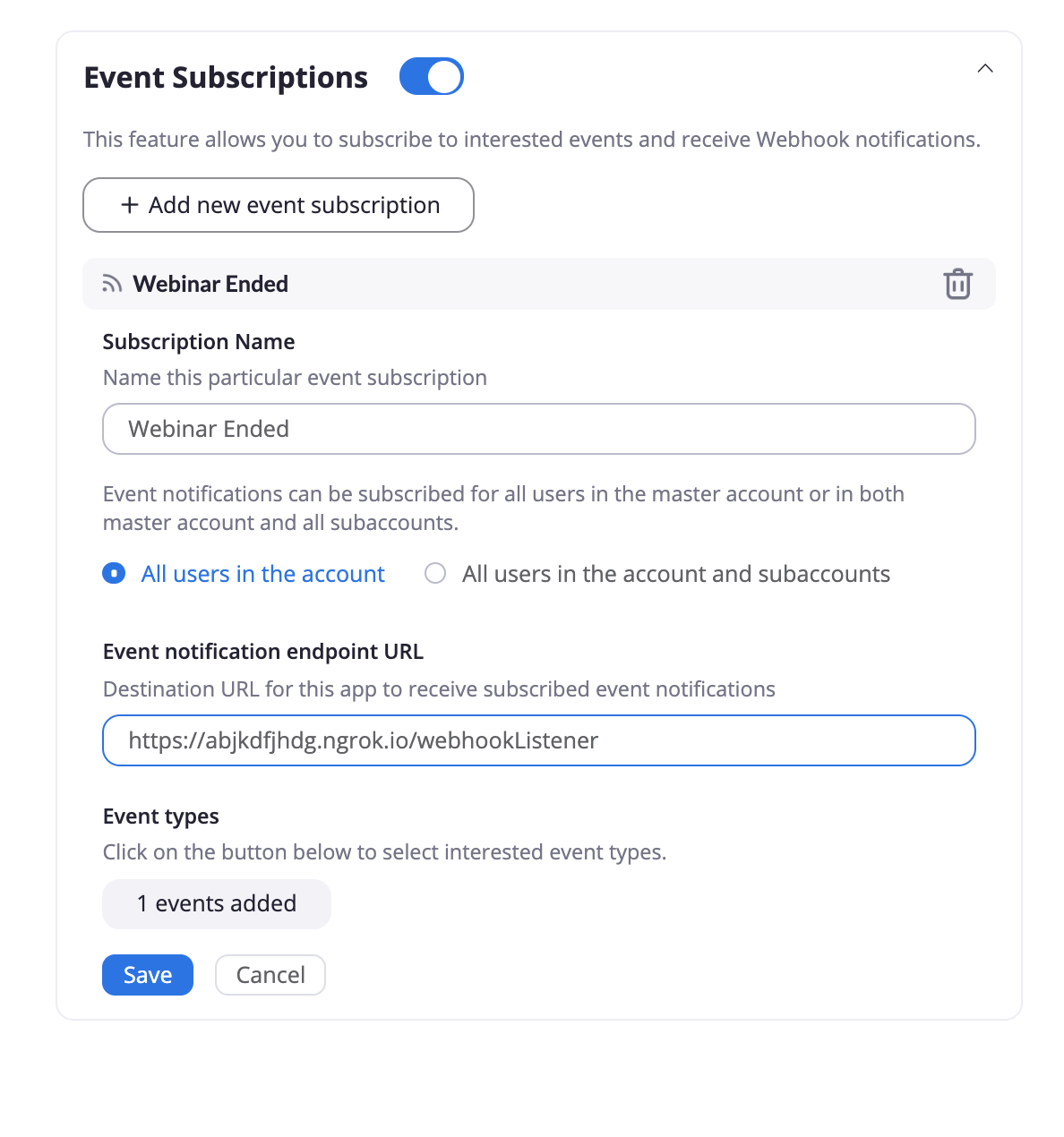Focus the Event notification endpoint URL field

(x=539, y=740)
